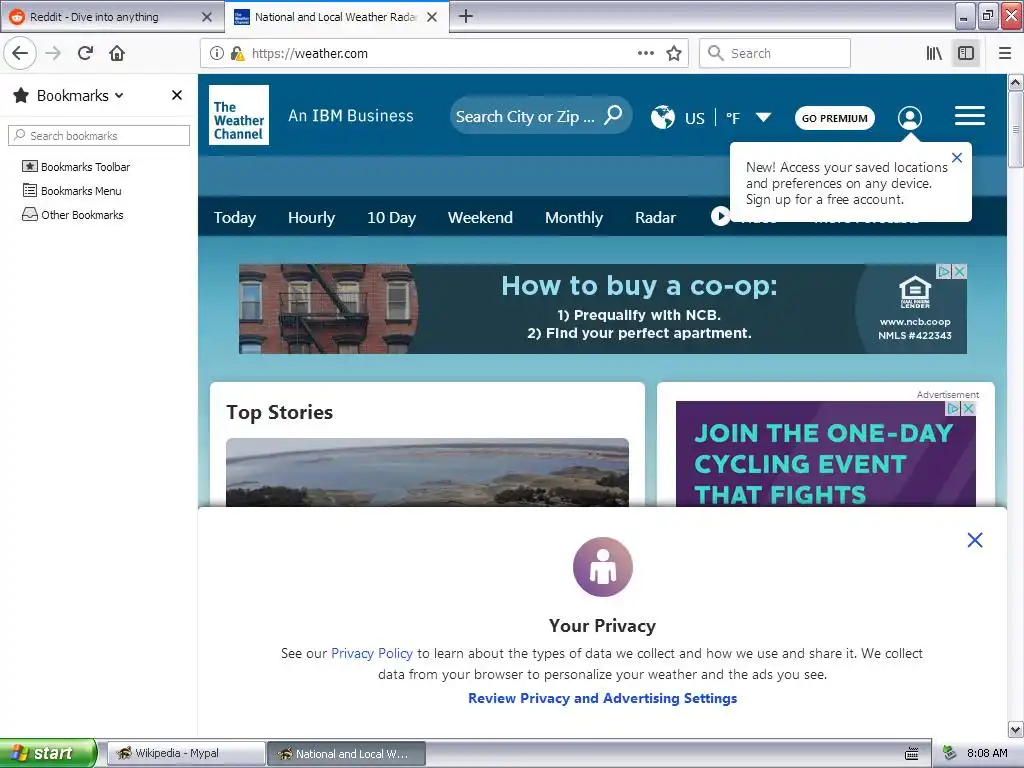This screenshot has width=1024, height=768.
Task: Close the co-op banner ad
Action: coord(960,271)
